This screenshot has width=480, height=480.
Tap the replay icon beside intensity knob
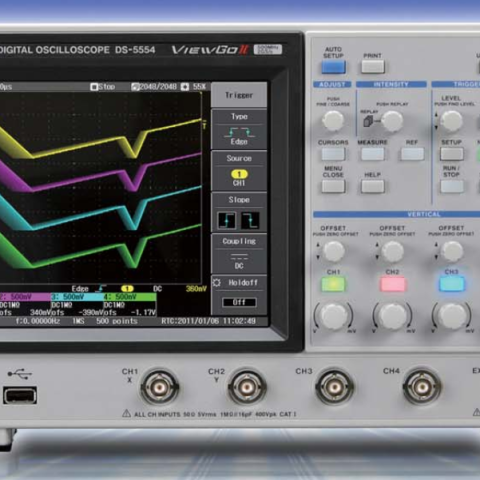pos(368,121)
